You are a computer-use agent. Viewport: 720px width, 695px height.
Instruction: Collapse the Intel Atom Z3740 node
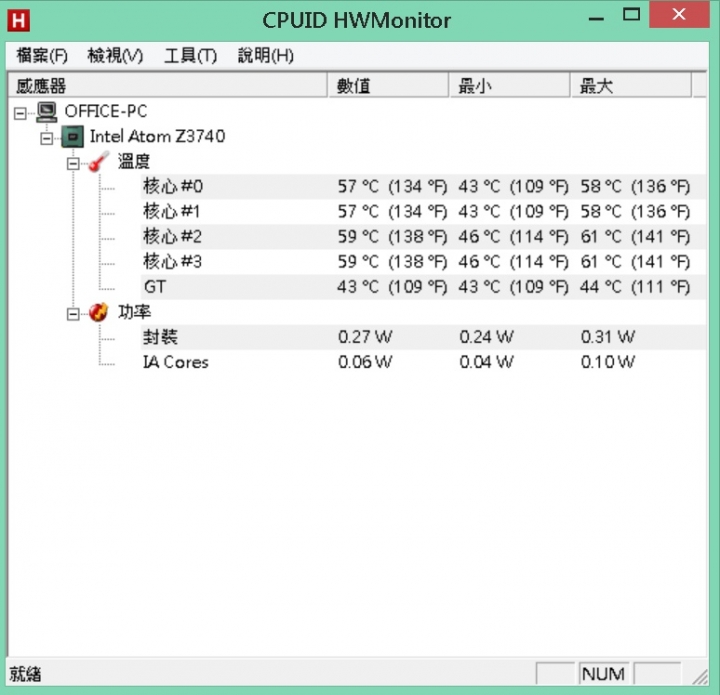point(46,138)
